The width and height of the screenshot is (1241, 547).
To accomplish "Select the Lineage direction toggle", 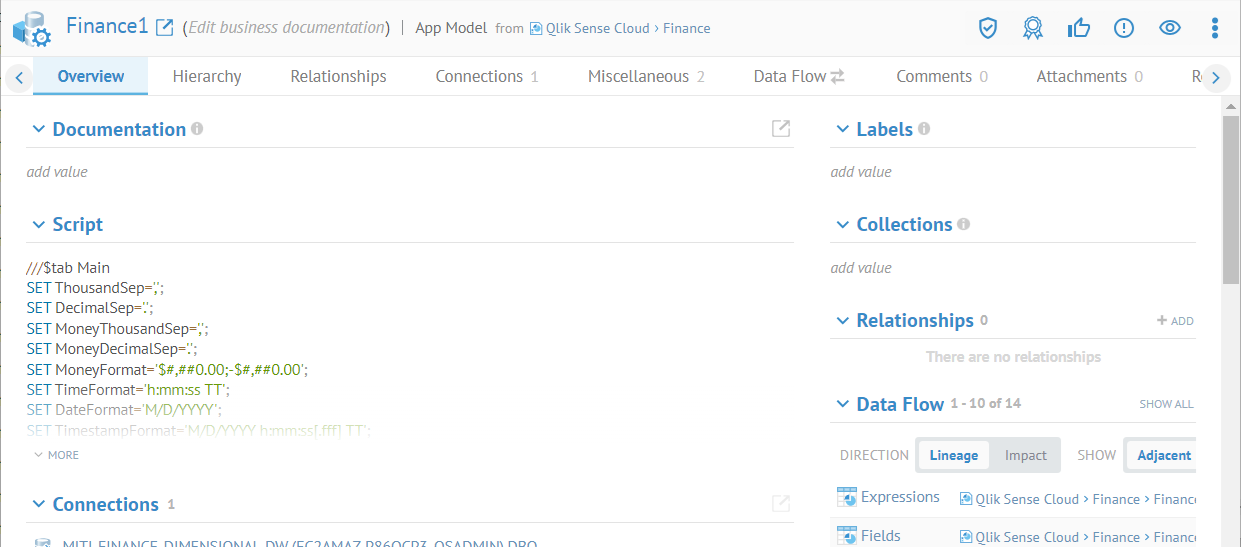I will (x=953, y=455).
